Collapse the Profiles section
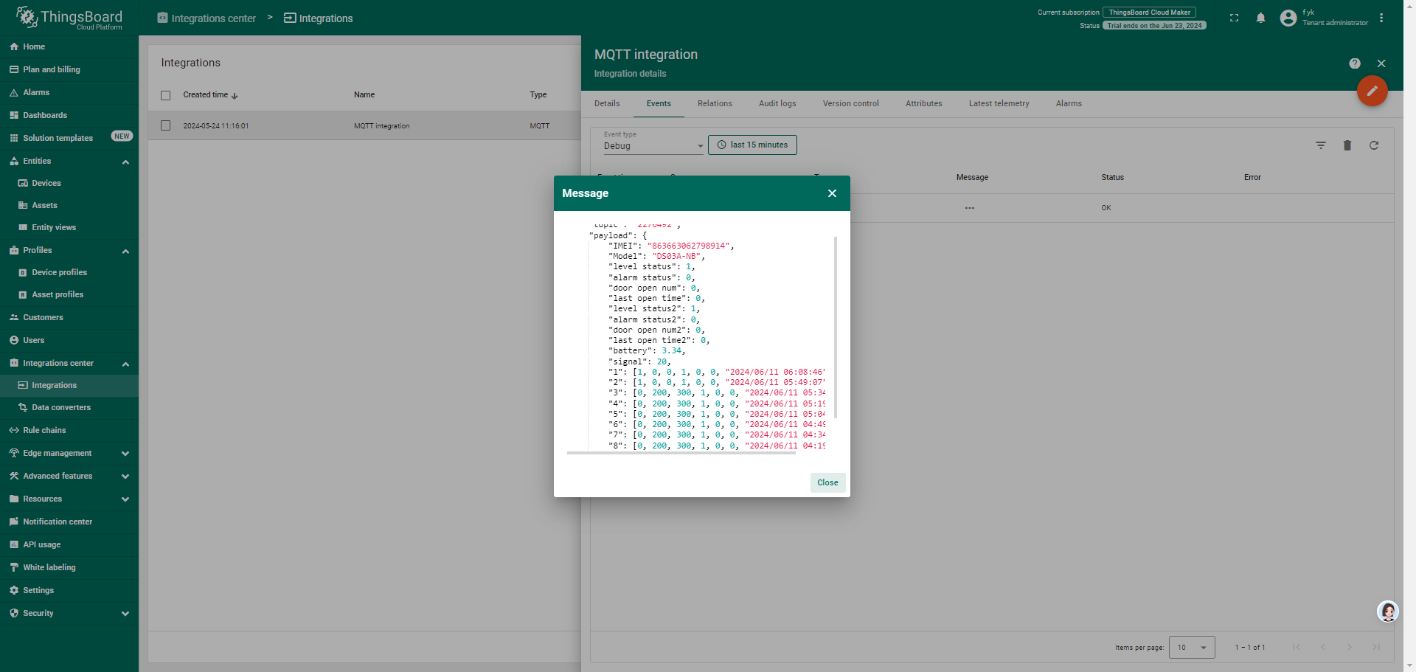Viewport: 1416px width, 672px height. pyautogui.click(x=125, y=250)
